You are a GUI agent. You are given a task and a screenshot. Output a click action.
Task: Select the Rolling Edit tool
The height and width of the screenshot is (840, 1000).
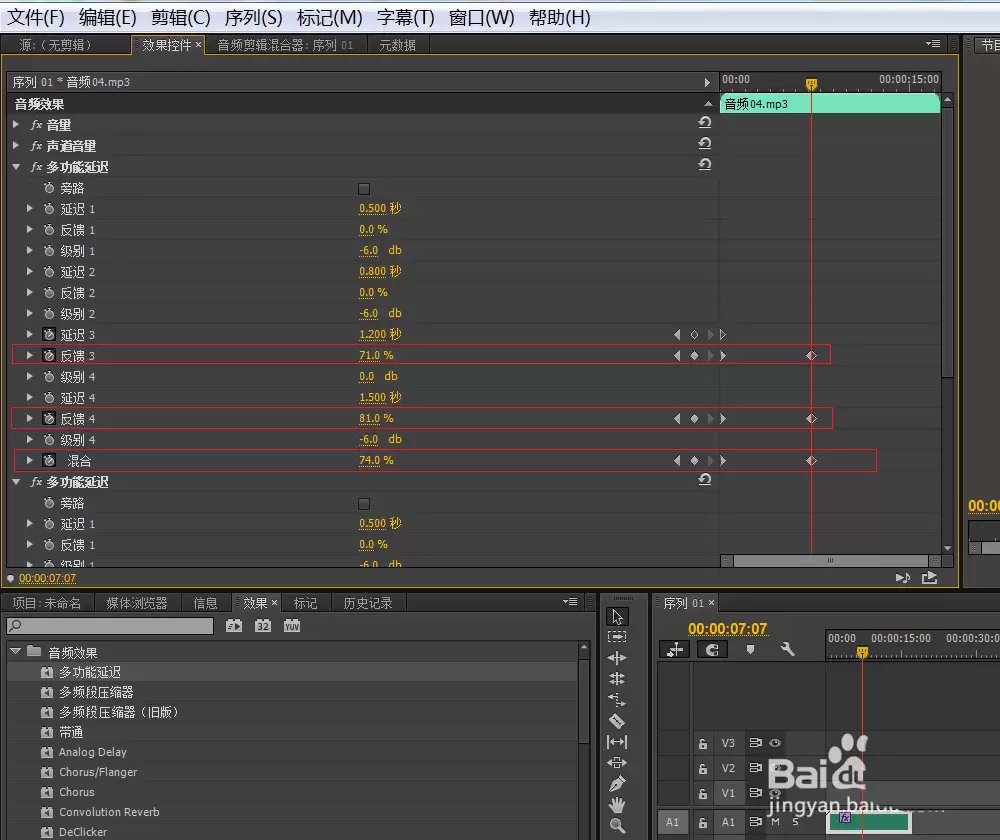[x=617, y=679]
